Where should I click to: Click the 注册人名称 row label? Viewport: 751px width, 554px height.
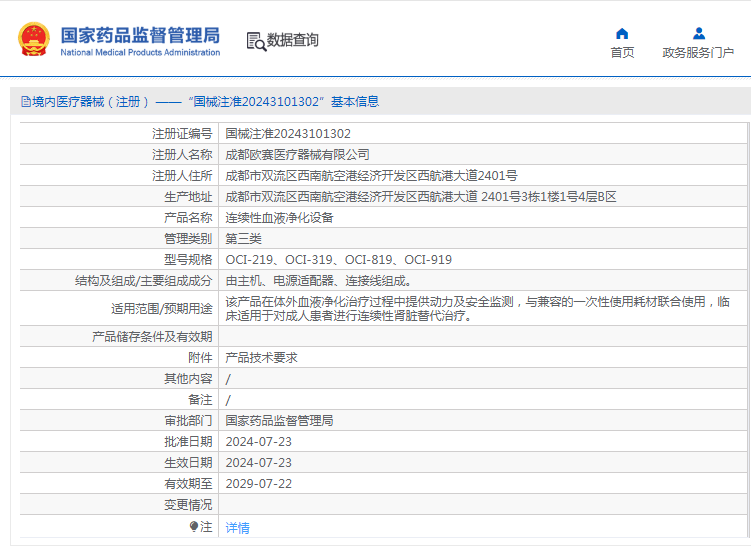point(182,155)
